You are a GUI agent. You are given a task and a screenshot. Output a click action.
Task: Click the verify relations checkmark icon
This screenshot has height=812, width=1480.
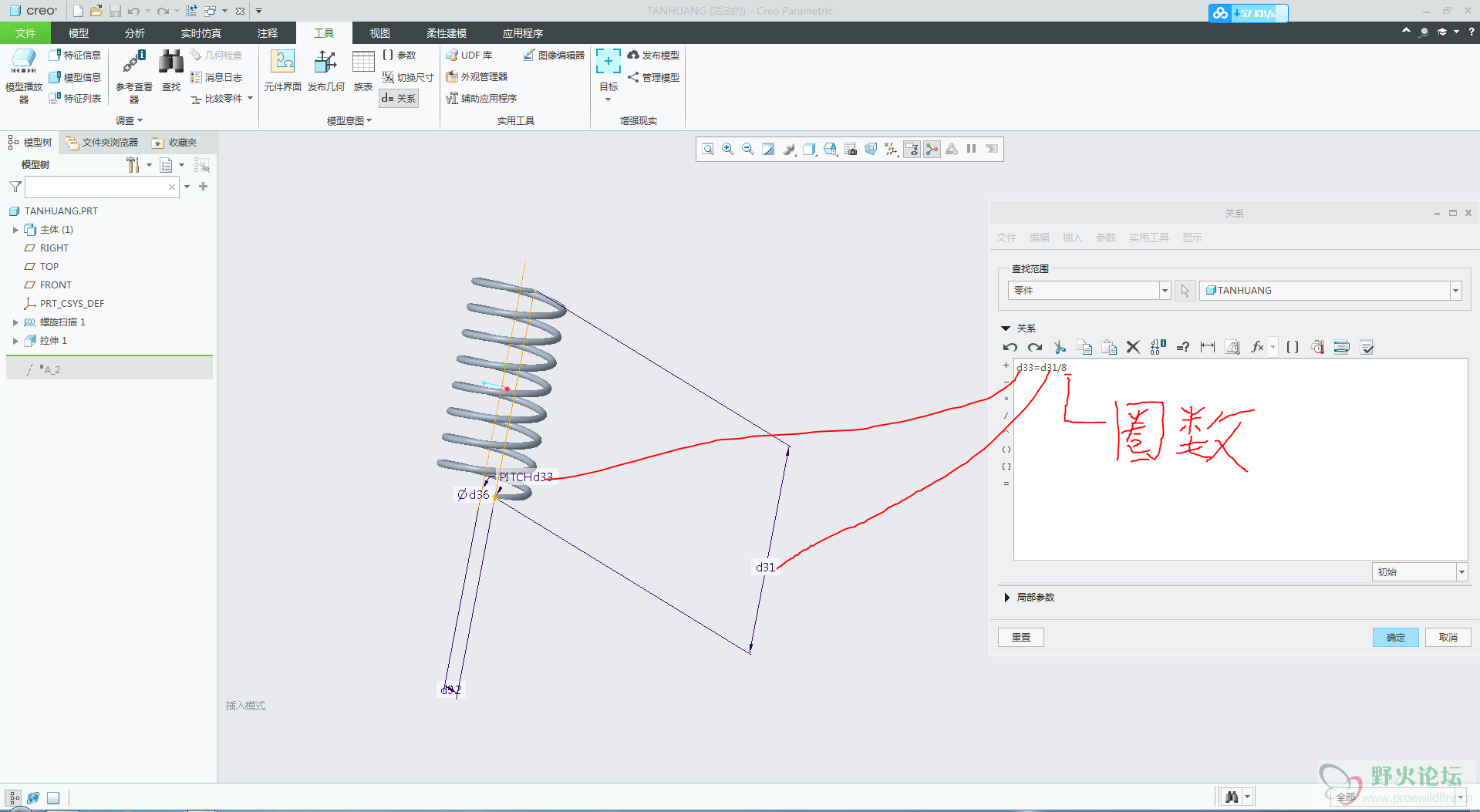pos(1367,347)
